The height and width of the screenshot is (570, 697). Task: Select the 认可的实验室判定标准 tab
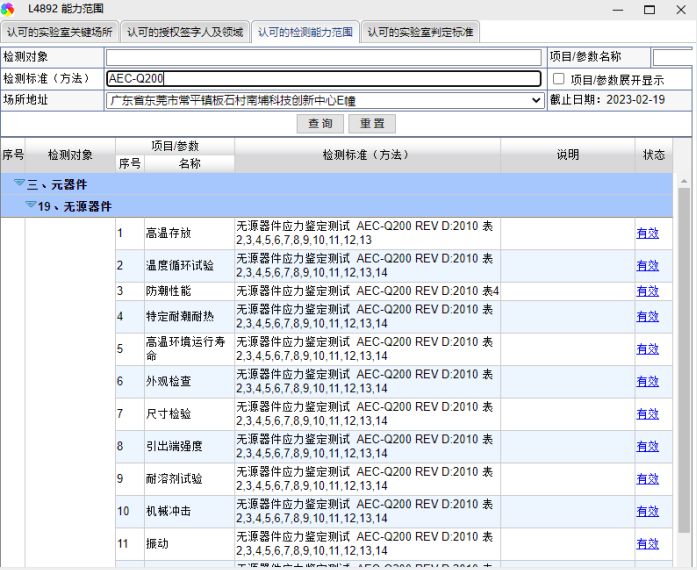point(420,32)
